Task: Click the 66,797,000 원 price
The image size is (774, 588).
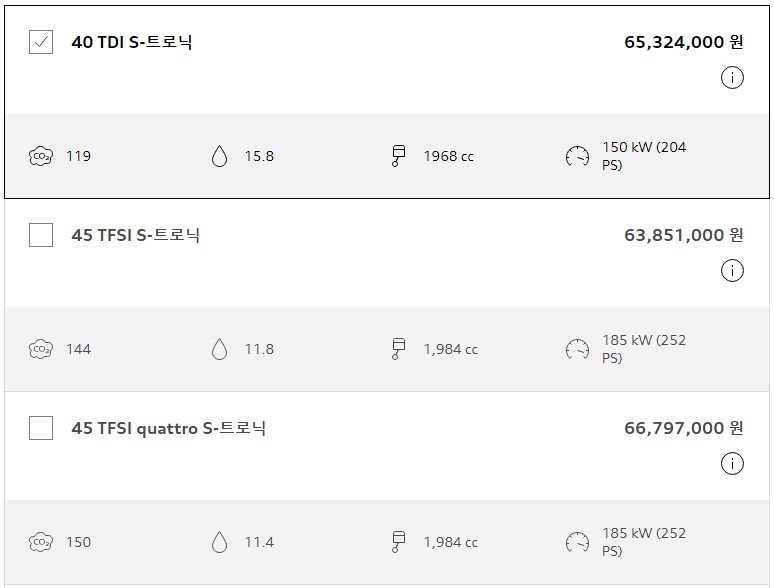Action: pos(684,428)
